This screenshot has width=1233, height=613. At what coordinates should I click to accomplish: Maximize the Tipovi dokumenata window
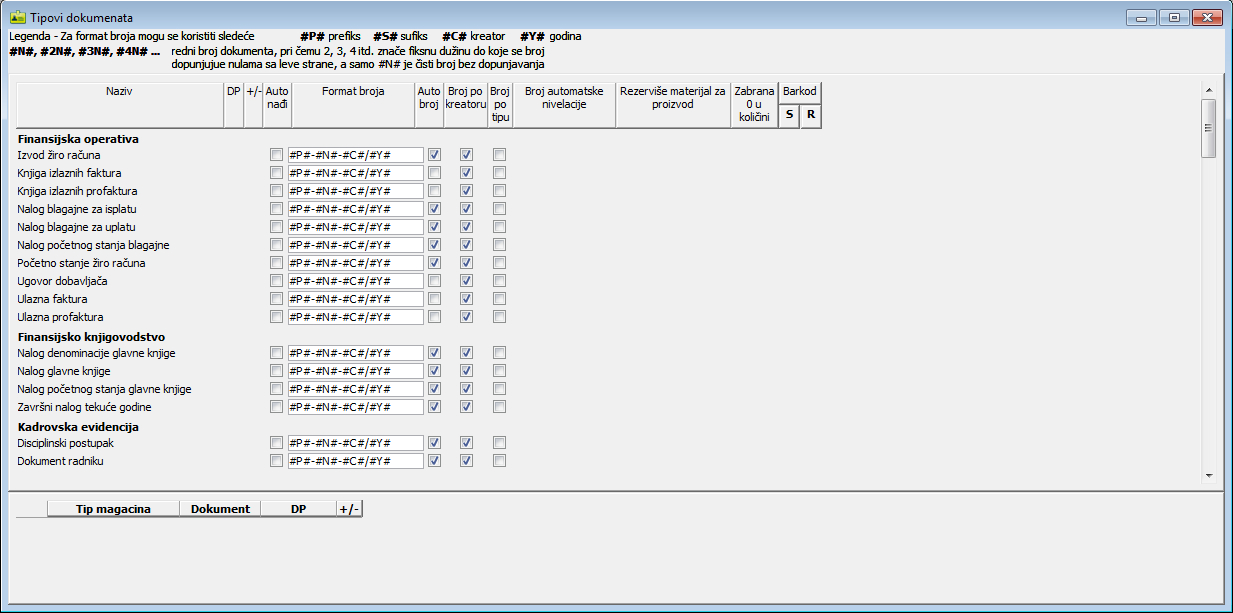[x=1173, y=17]
